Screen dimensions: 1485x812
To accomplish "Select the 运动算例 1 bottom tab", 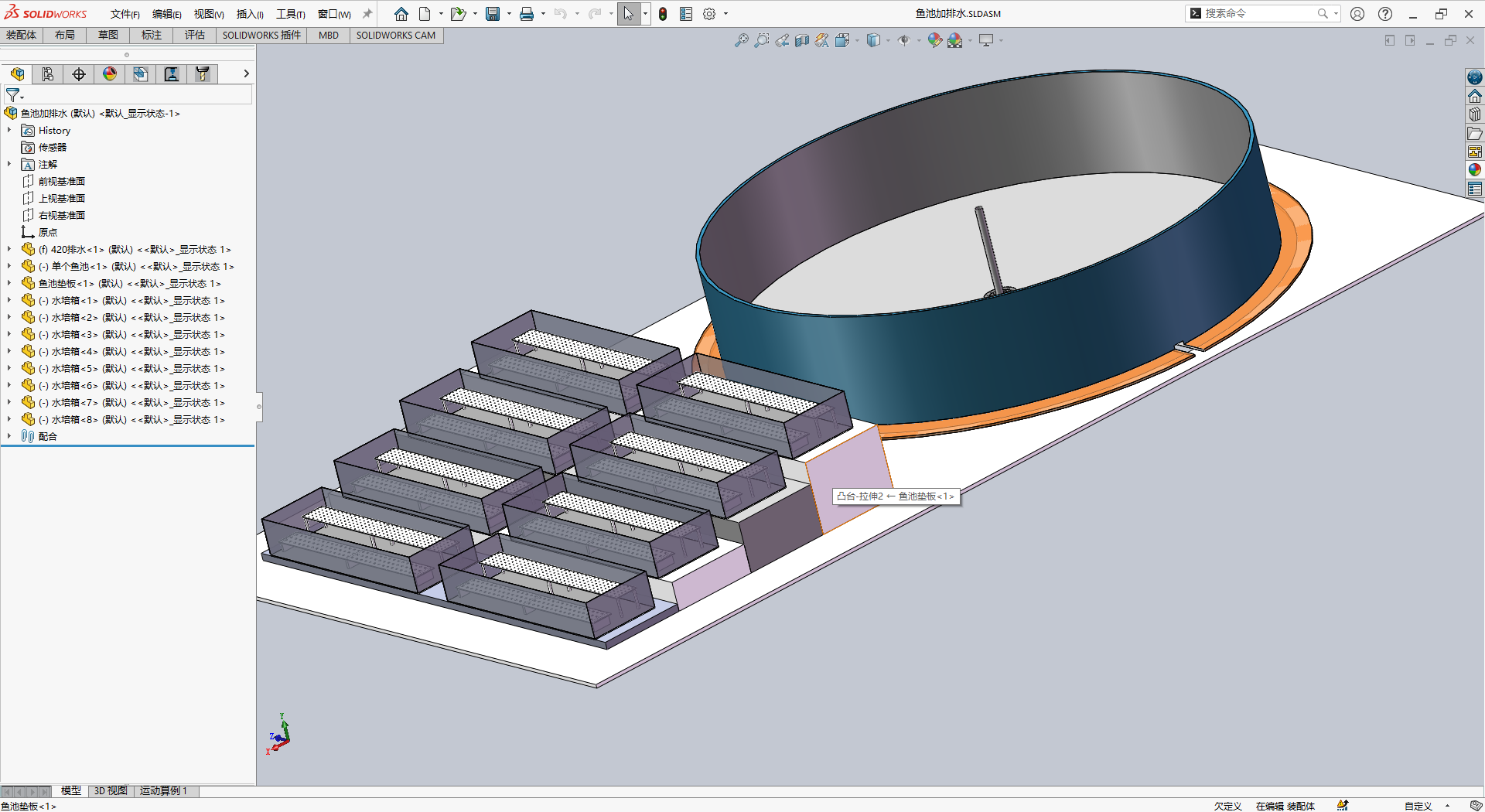I will pos(163,790).
